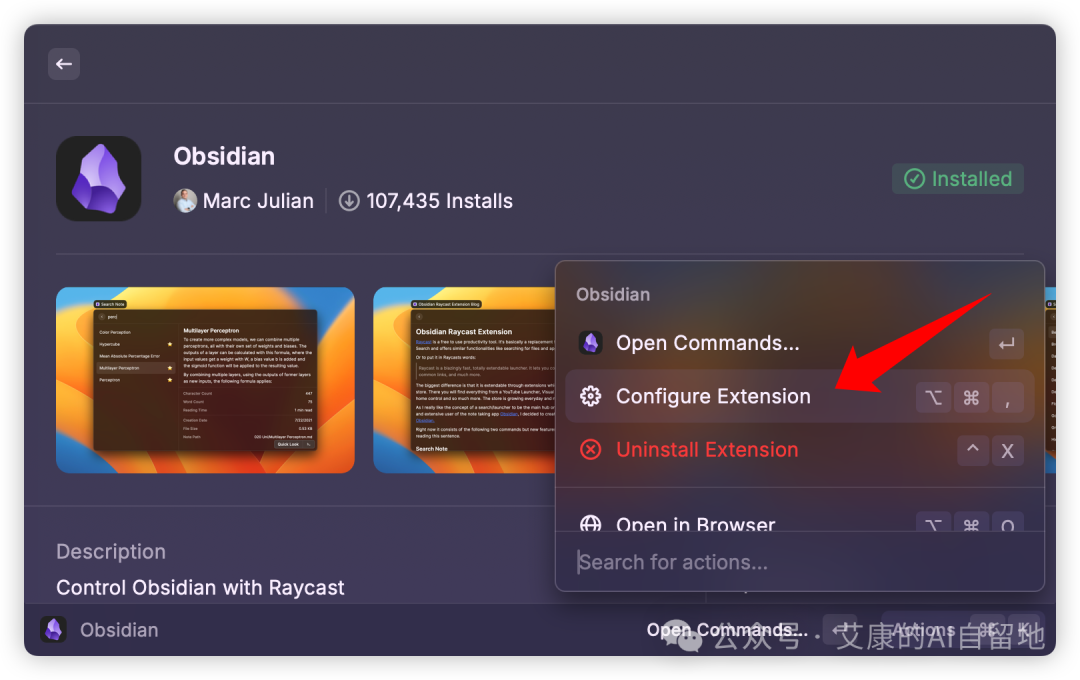The width and height of the screenshot is (1080, 680).
Task: Click the command key hint on Configure Extension
Action: [971, 398]
